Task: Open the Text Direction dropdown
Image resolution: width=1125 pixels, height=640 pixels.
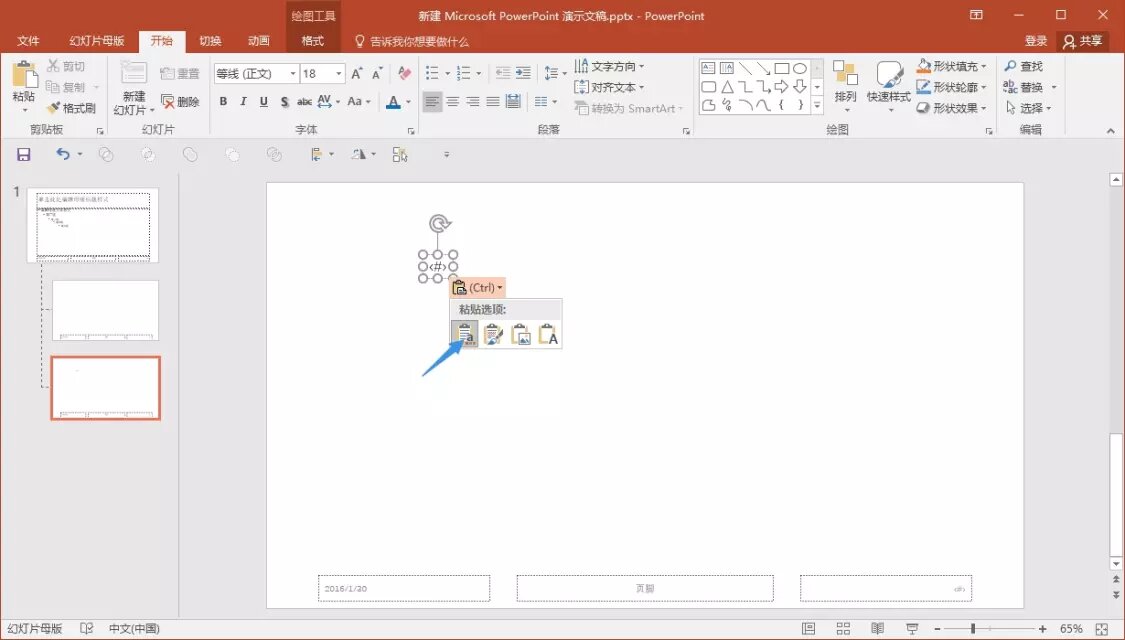Action: [609, 66]
